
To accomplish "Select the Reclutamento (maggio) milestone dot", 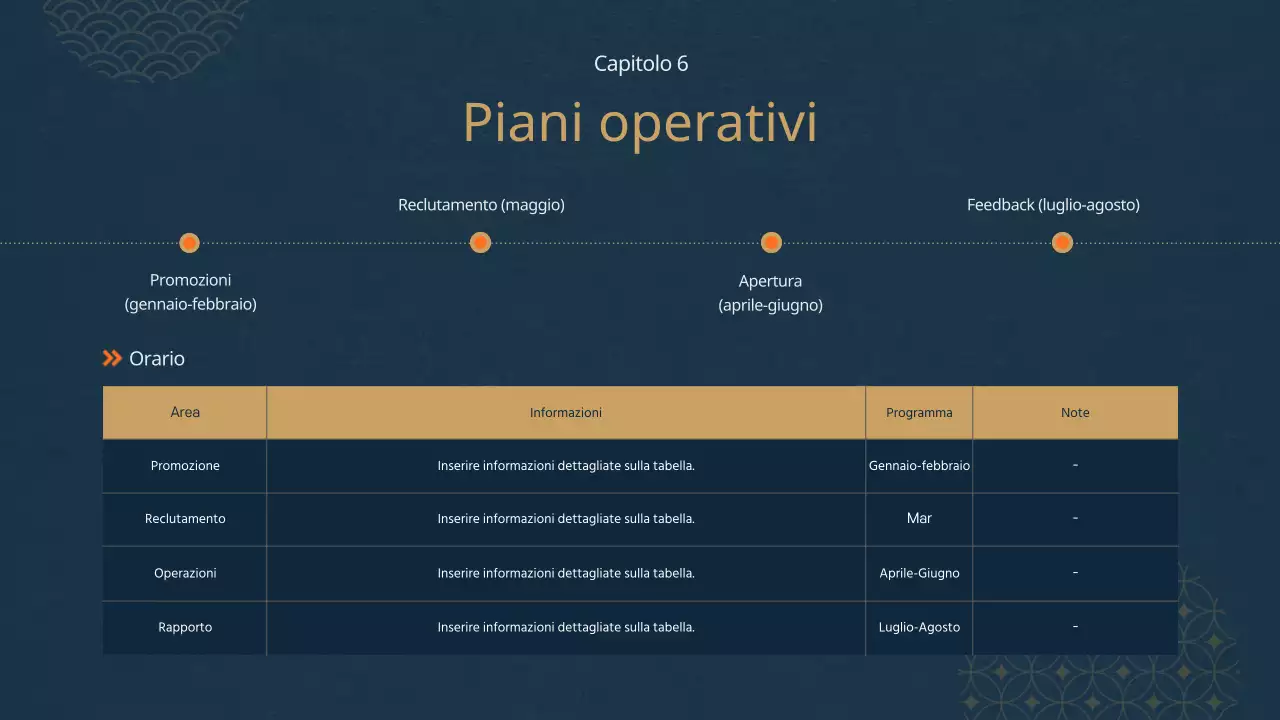I will click(479, 242).
